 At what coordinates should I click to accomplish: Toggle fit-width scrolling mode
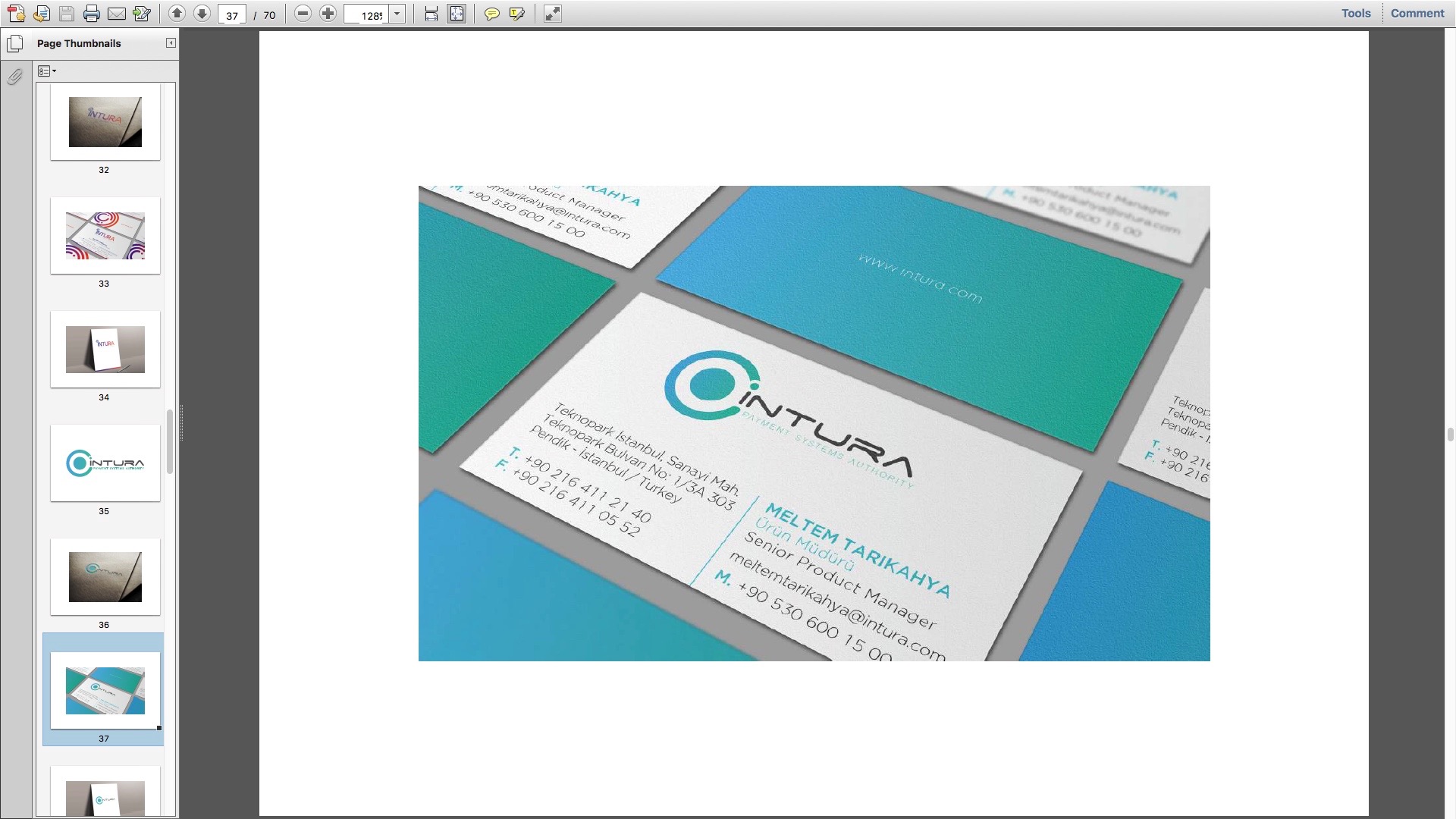(431, 14)
